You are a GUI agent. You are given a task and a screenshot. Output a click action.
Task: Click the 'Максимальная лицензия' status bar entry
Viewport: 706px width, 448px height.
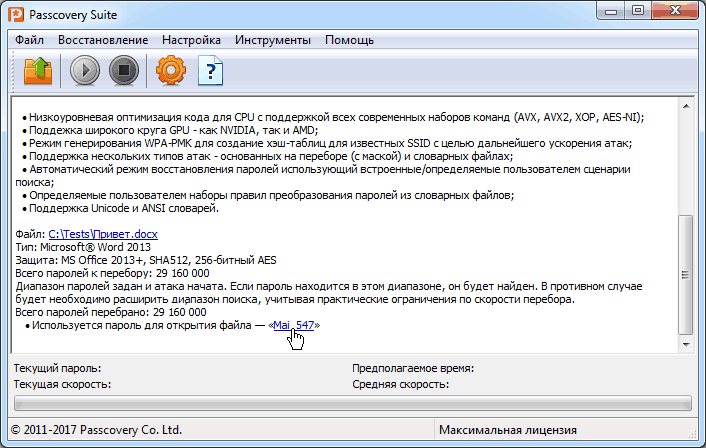tap(508, 430)
